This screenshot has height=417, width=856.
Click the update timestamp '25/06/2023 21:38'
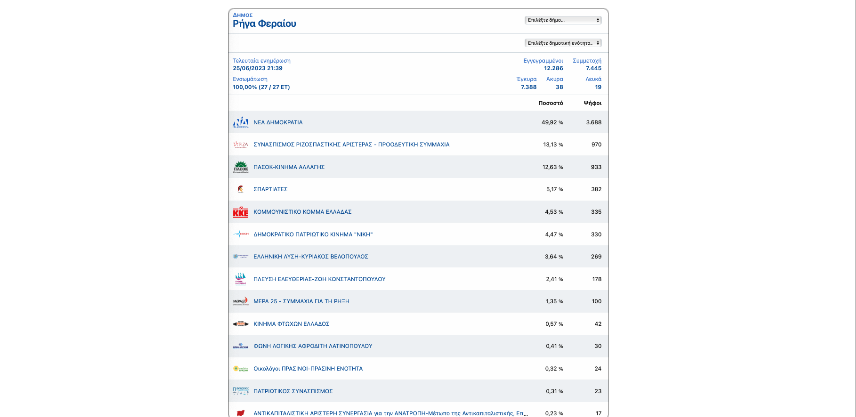(x=257, y=68)
